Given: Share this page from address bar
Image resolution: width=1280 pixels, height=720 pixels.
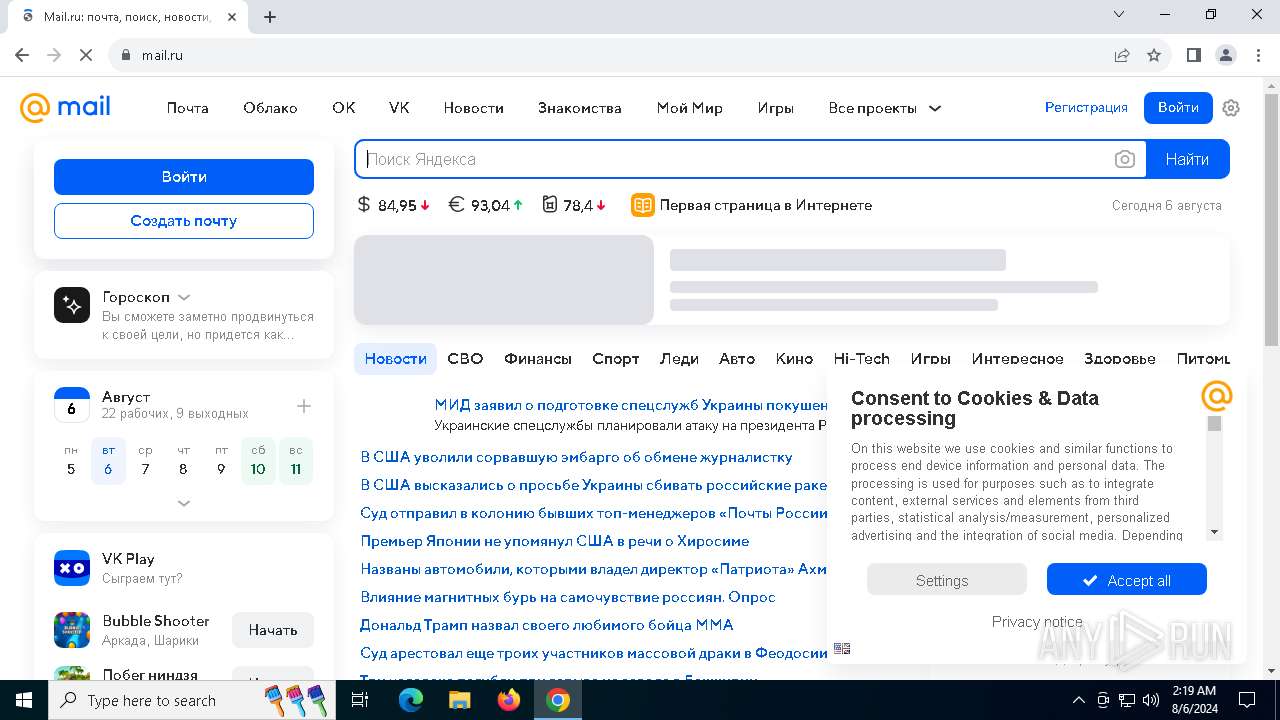Looking at the screenshot, I should pyautogui.click(x=1122, y=55).
